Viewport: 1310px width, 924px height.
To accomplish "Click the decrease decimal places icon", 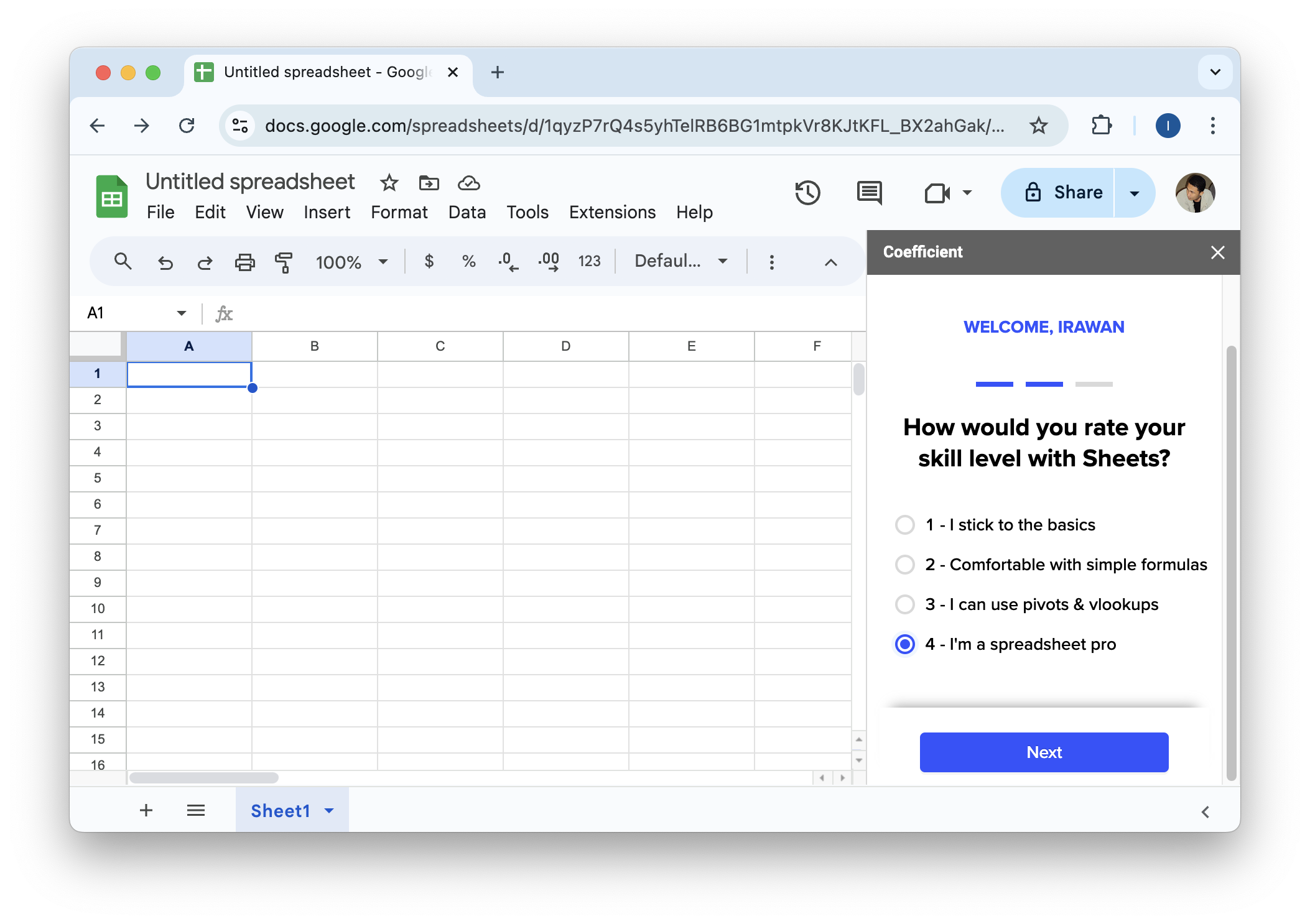I will tap(508, 262).
